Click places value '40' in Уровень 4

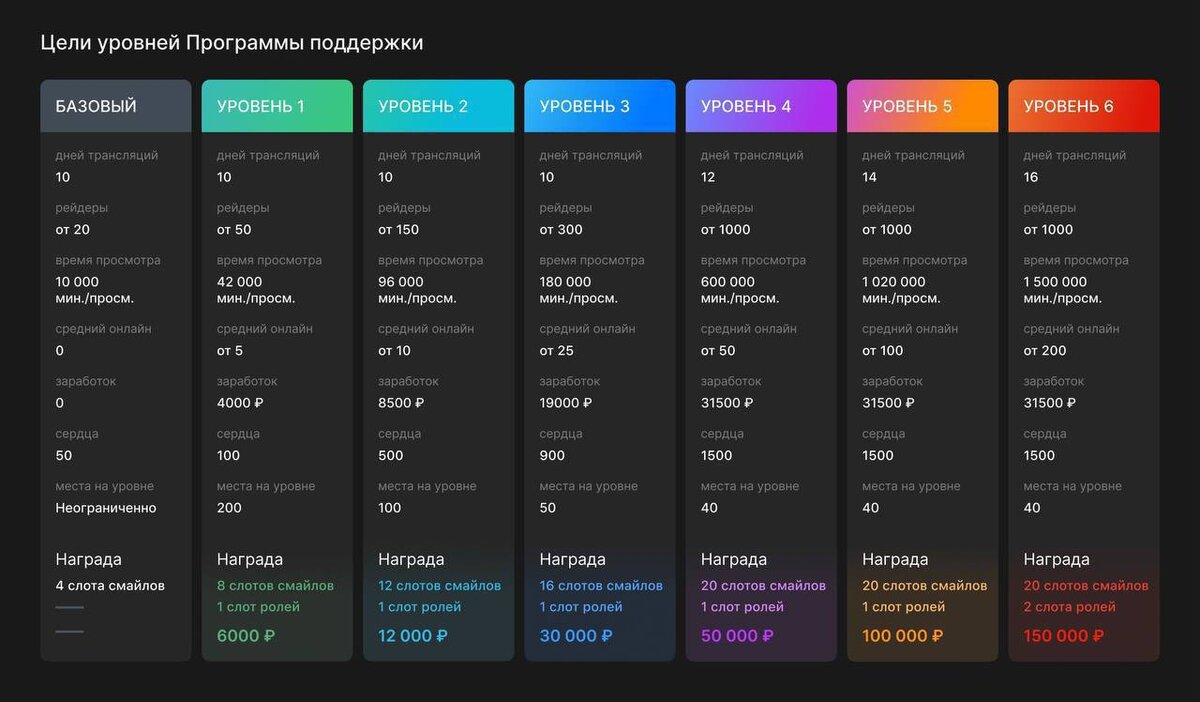(709, 508)
